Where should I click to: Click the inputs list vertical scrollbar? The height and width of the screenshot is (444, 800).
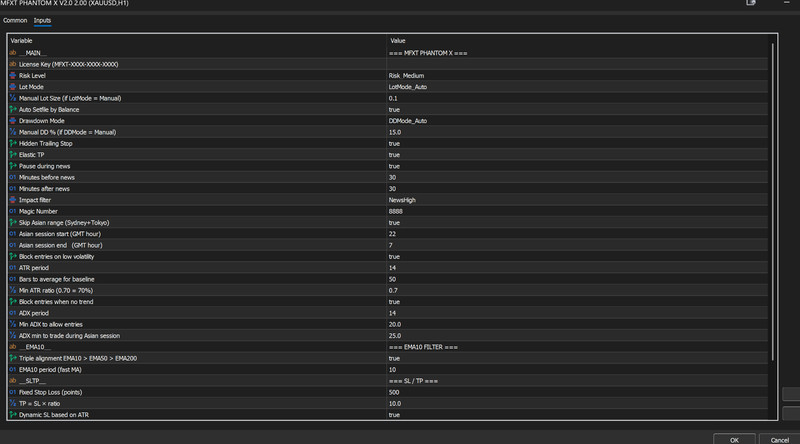pos(772,202)
